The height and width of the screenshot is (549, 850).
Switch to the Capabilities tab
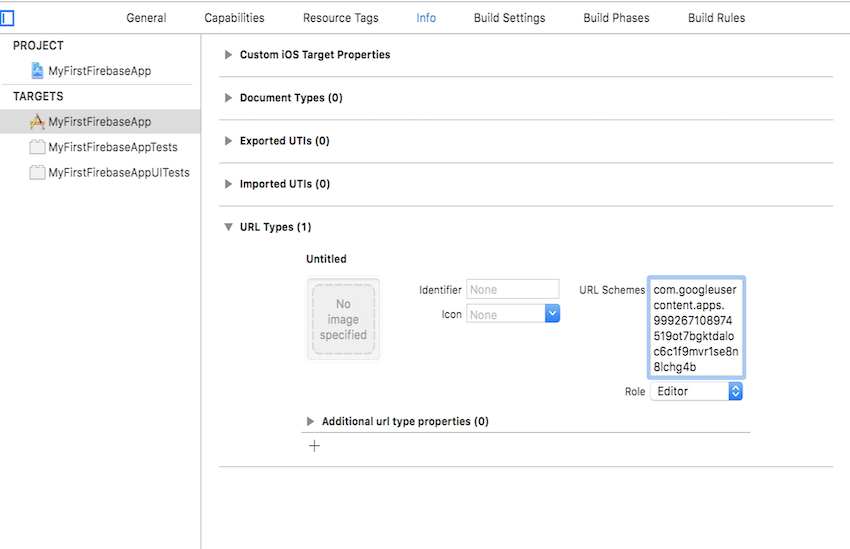234,18
